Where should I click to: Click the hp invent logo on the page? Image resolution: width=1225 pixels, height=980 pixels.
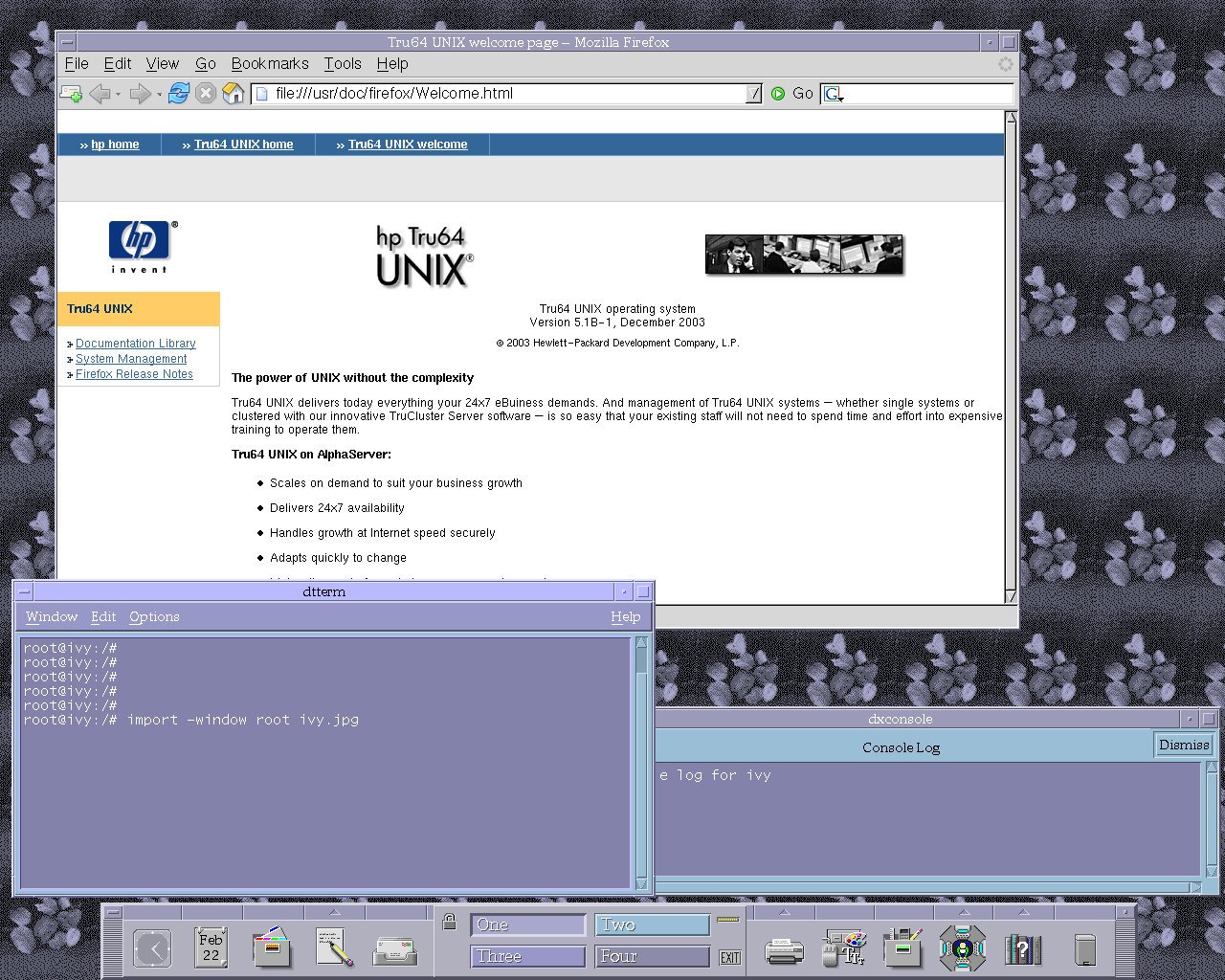click(142, 247)
